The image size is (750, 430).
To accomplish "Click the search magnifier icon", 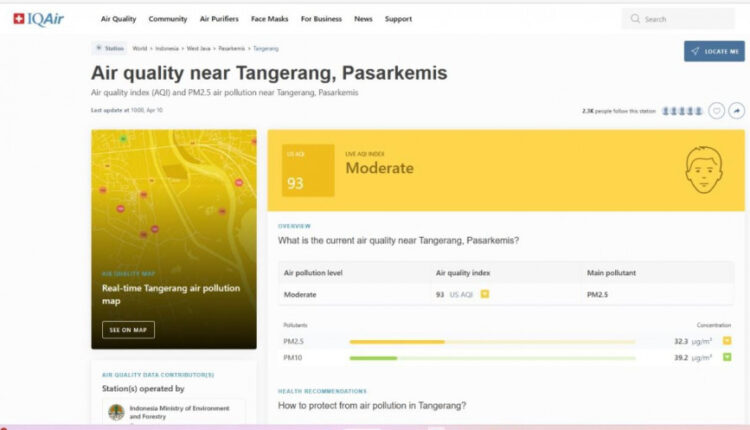I will tap(636, 19).
